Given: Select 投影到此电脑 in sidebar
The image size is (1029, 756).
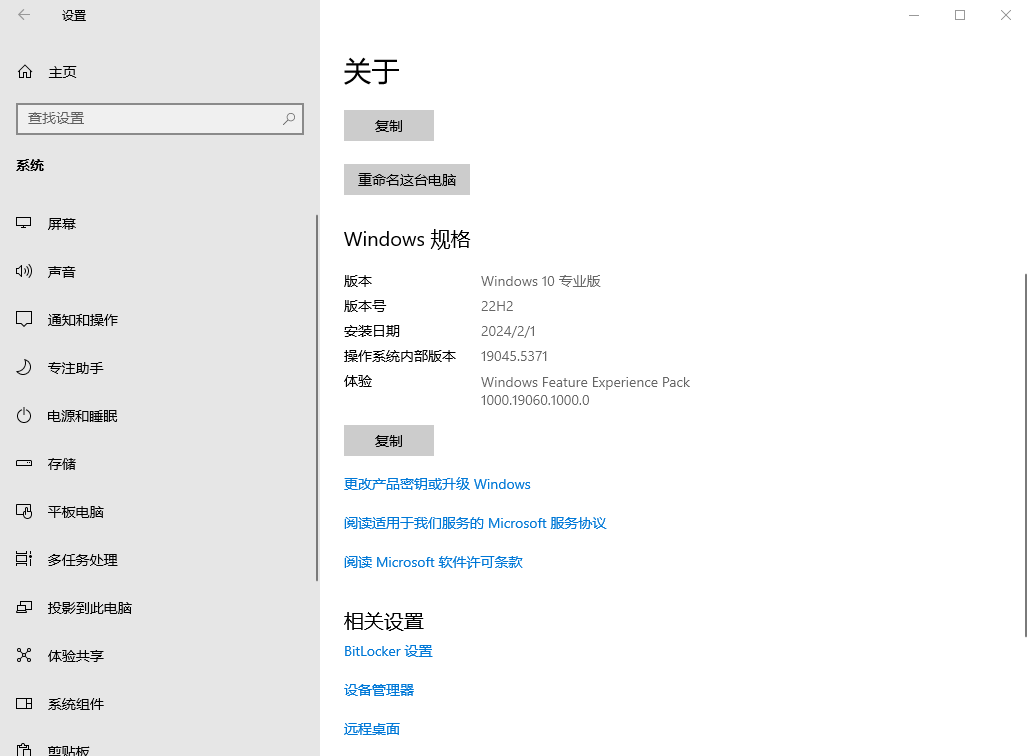Looking at the screenshot, I should click(x=89, y=608).
